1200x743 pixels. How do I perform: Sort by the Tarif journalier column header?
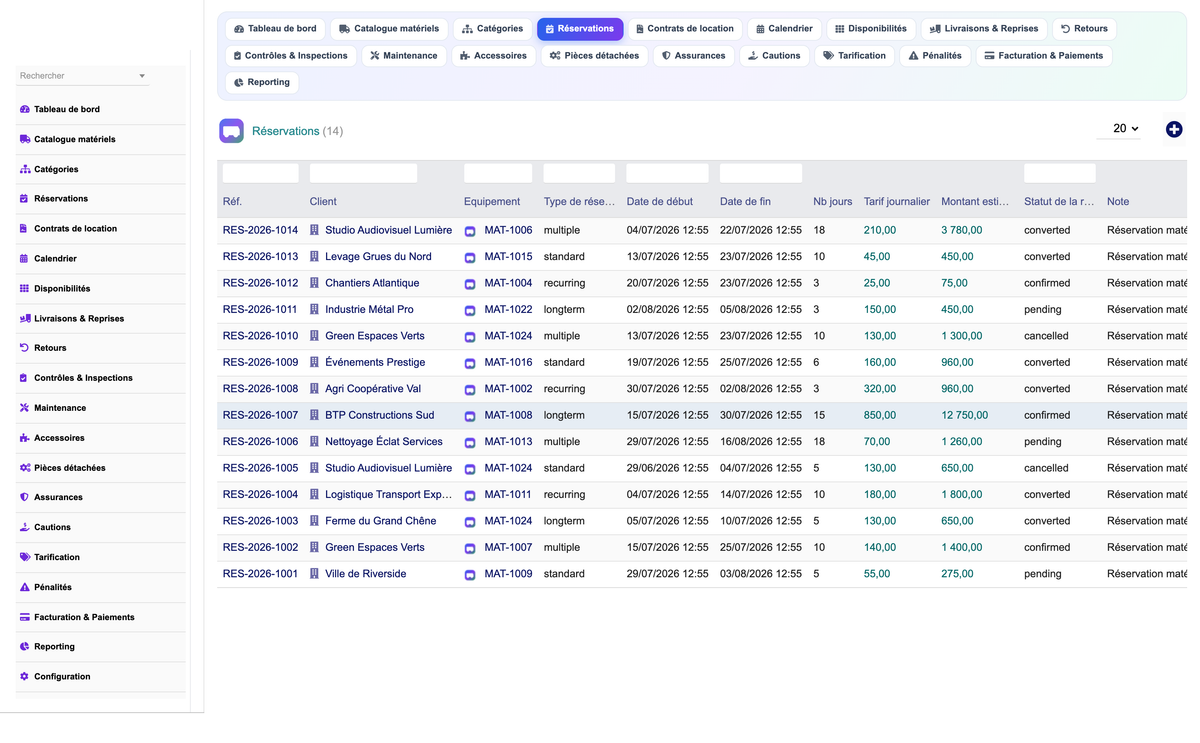pos(897,202)
